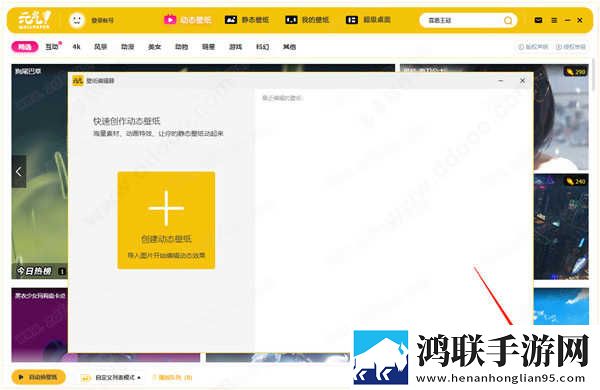Open the mail messages icon

[x=538, y=20]
